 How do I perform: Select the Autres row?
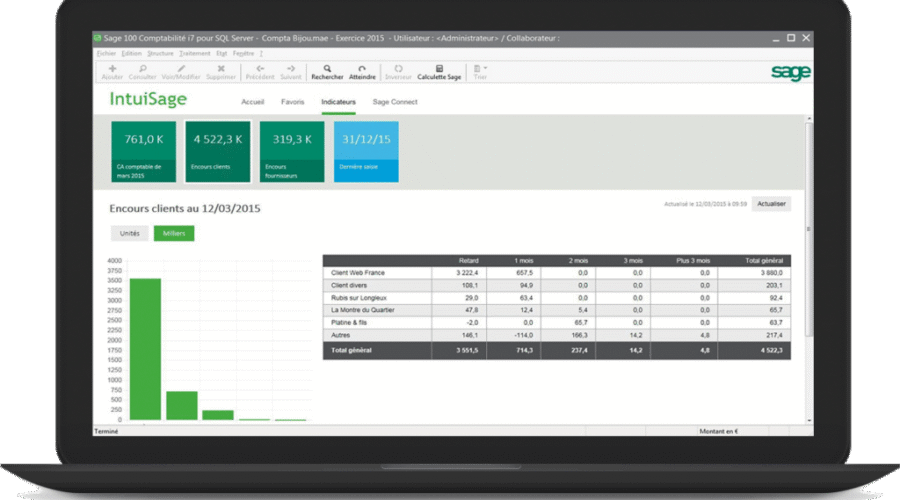(x=557, y=335)
